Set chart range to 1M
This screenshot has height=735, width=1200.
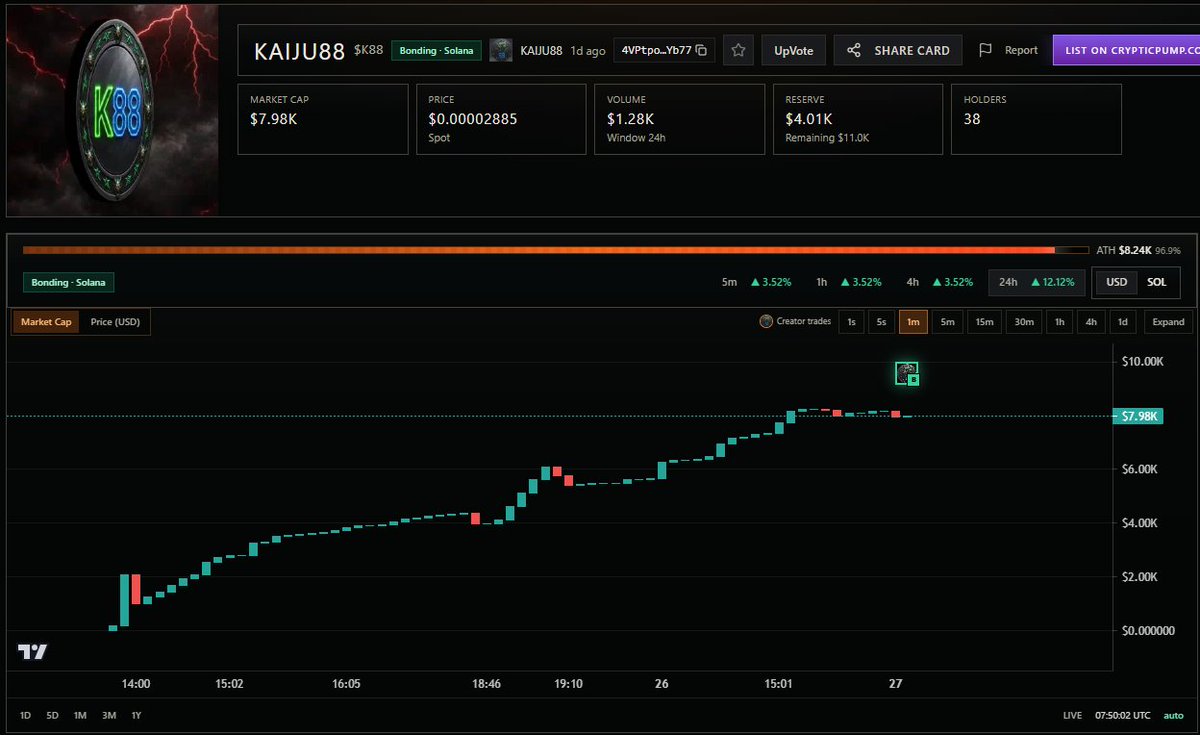point(80,716)
